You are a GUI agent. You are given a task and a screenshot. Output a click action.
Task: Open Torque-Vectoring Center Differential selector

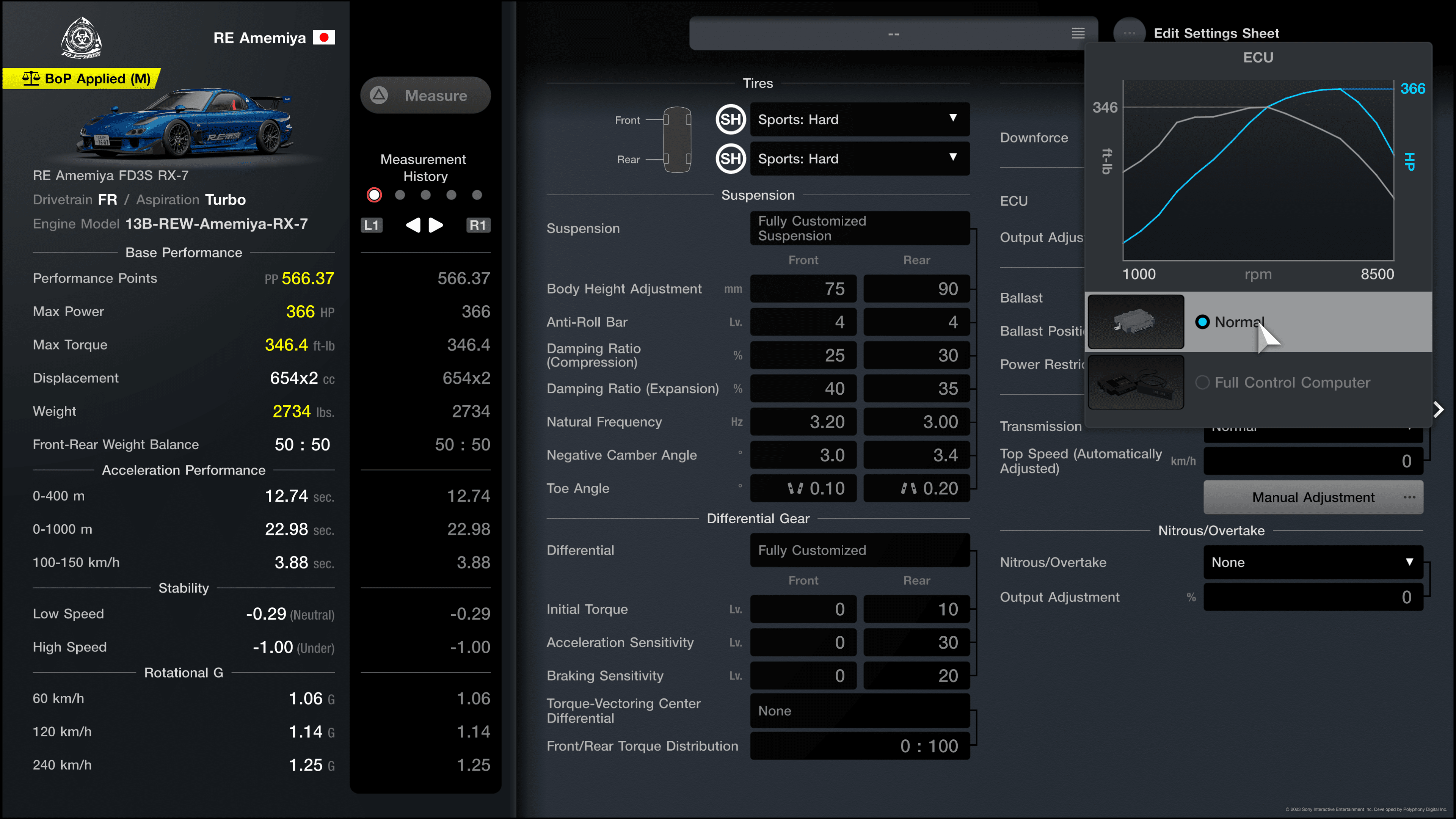point(859,711)
